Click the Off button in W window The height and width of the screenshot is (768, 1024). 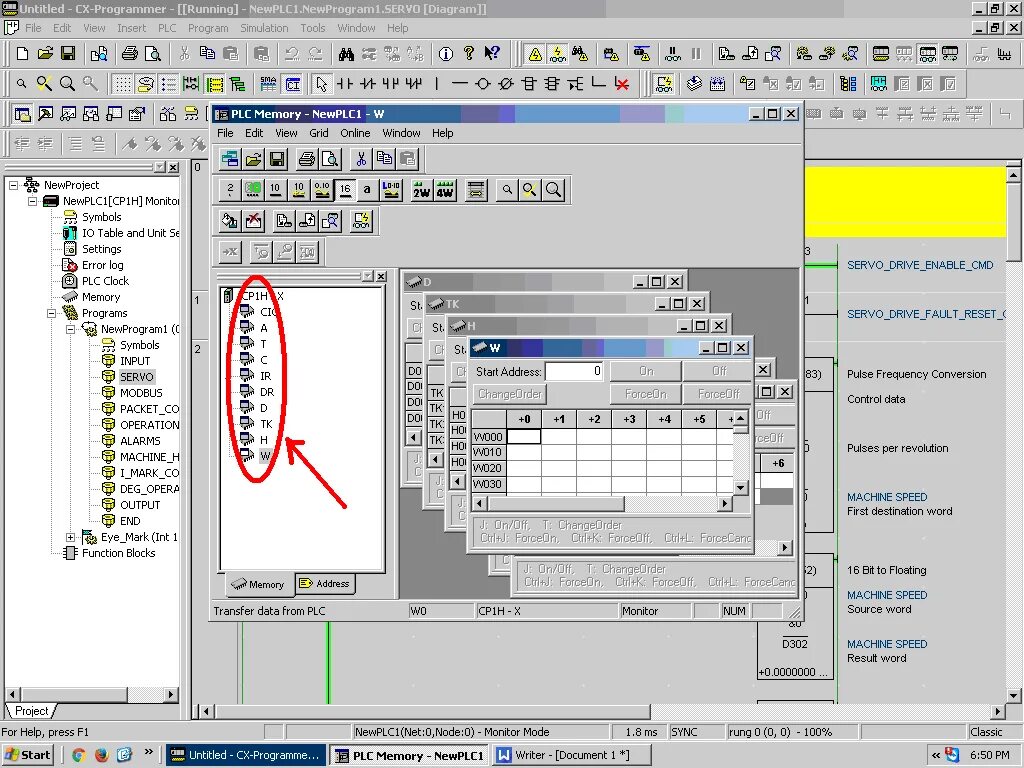pos(718,371)
